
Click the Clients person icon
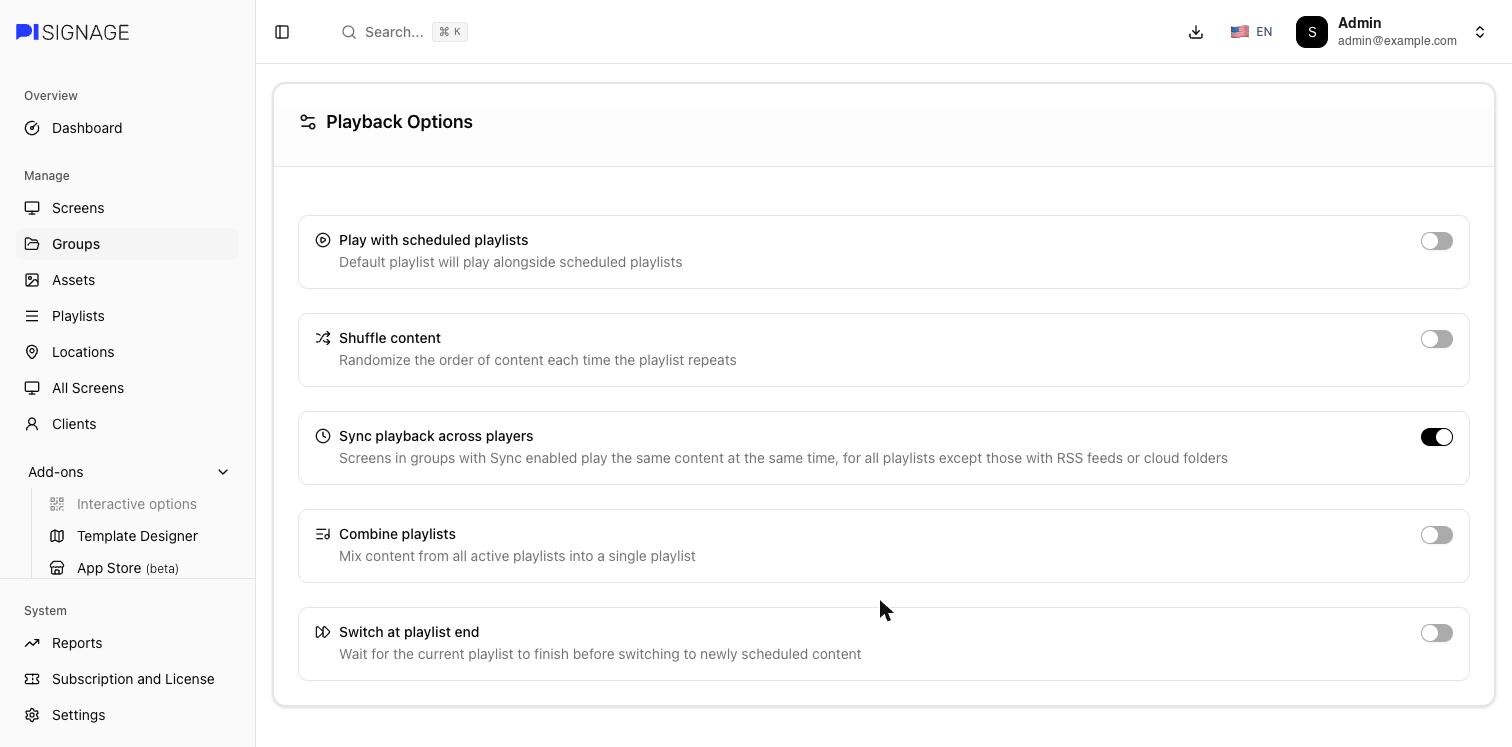point(32,424)
